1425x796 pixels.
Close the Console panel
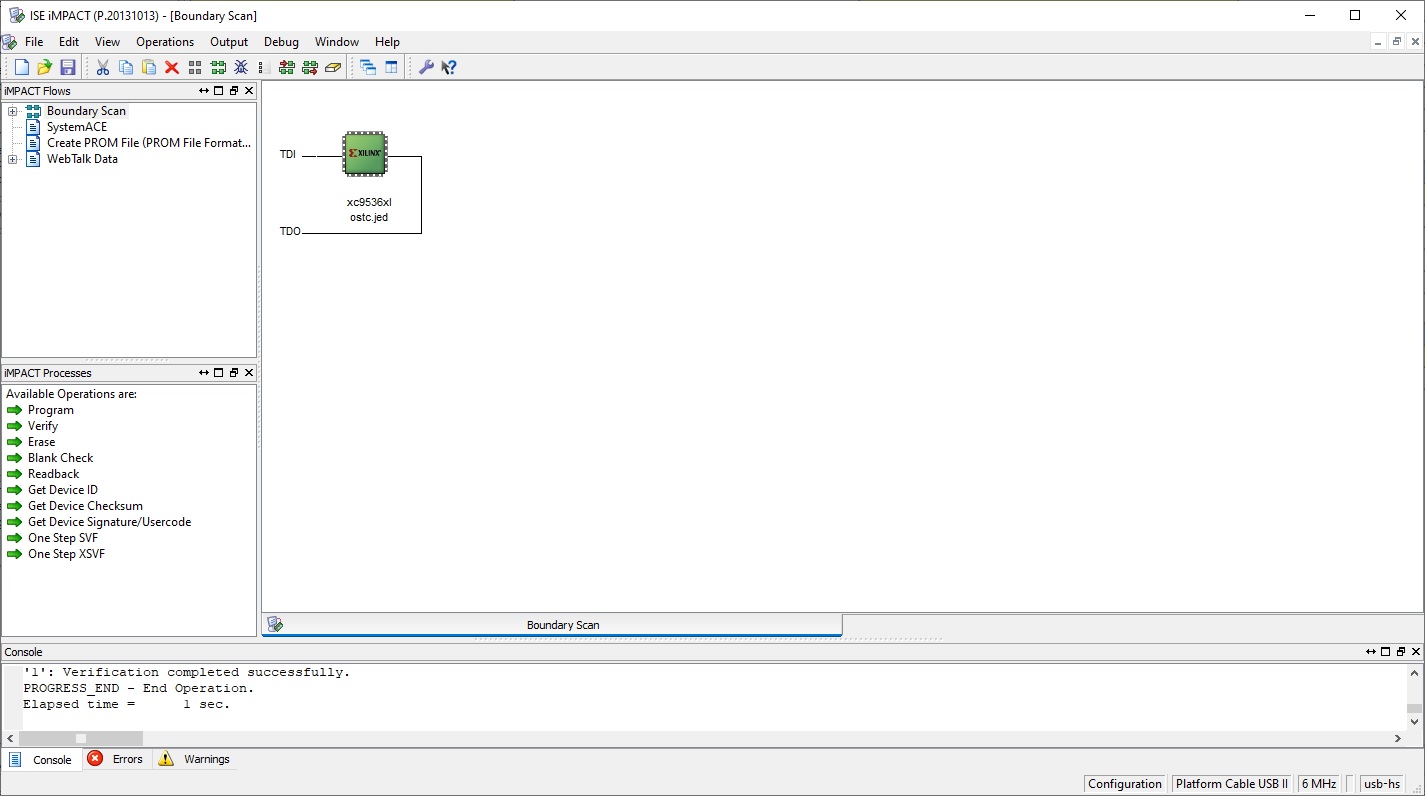tap(1416, 652)
